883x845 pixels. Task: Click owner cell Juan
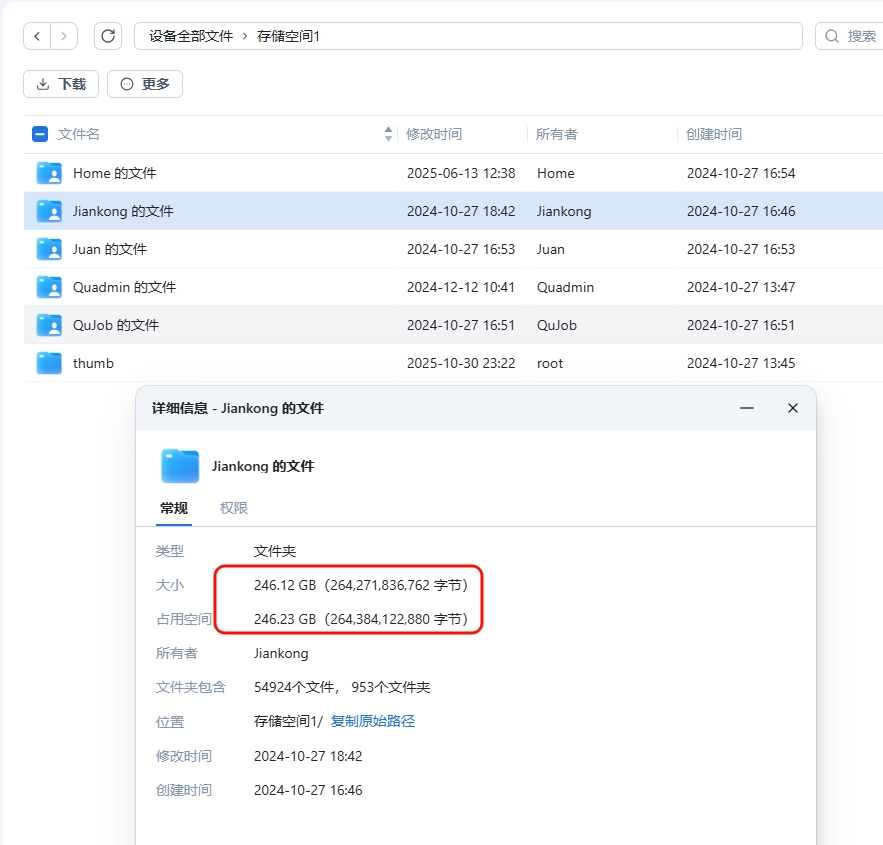coord(551,249)
